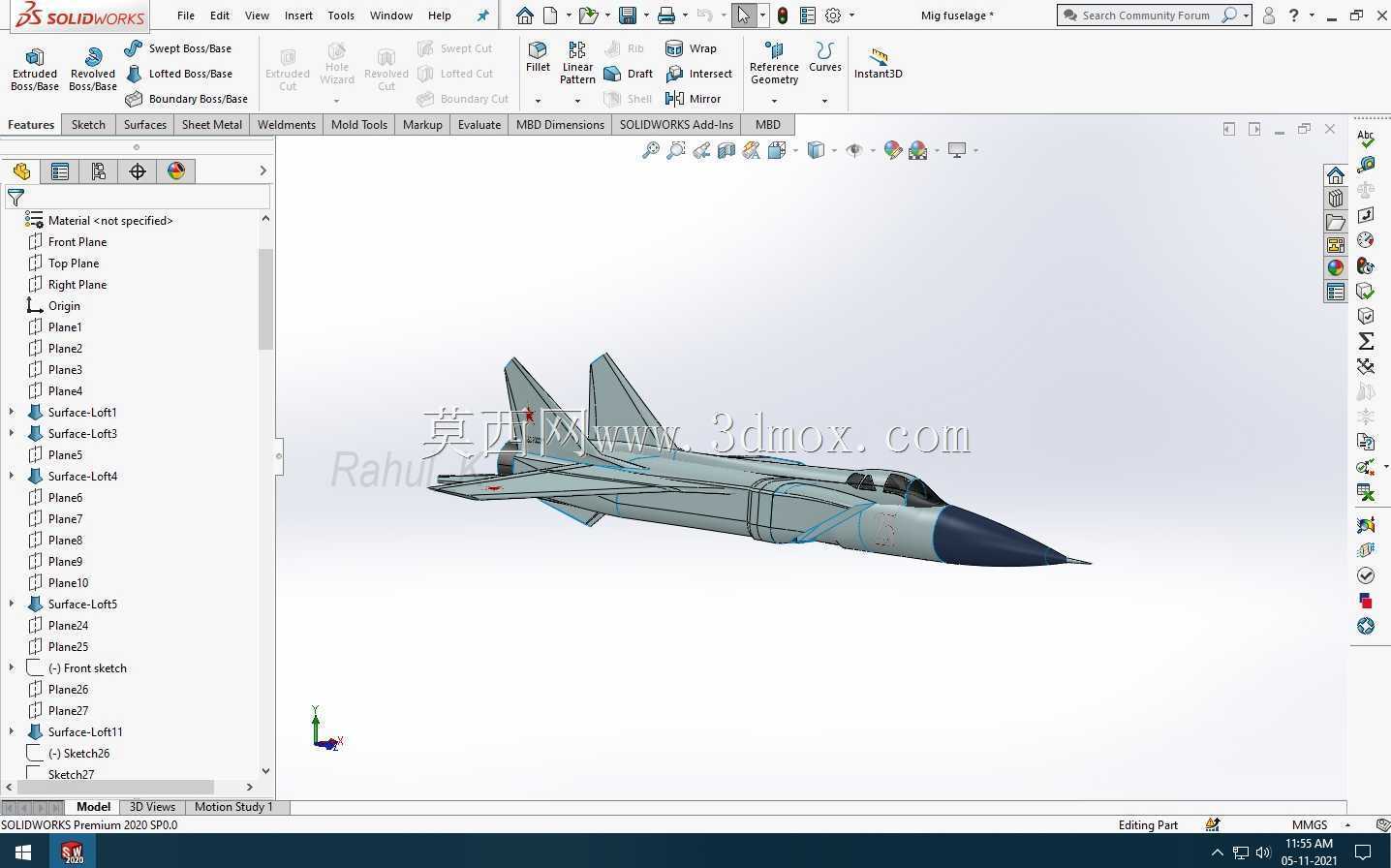Viewport: 1391px width, 868px height.
Task: Click the Home icon in the top toolbar
Action: click(x=524, y=15)
